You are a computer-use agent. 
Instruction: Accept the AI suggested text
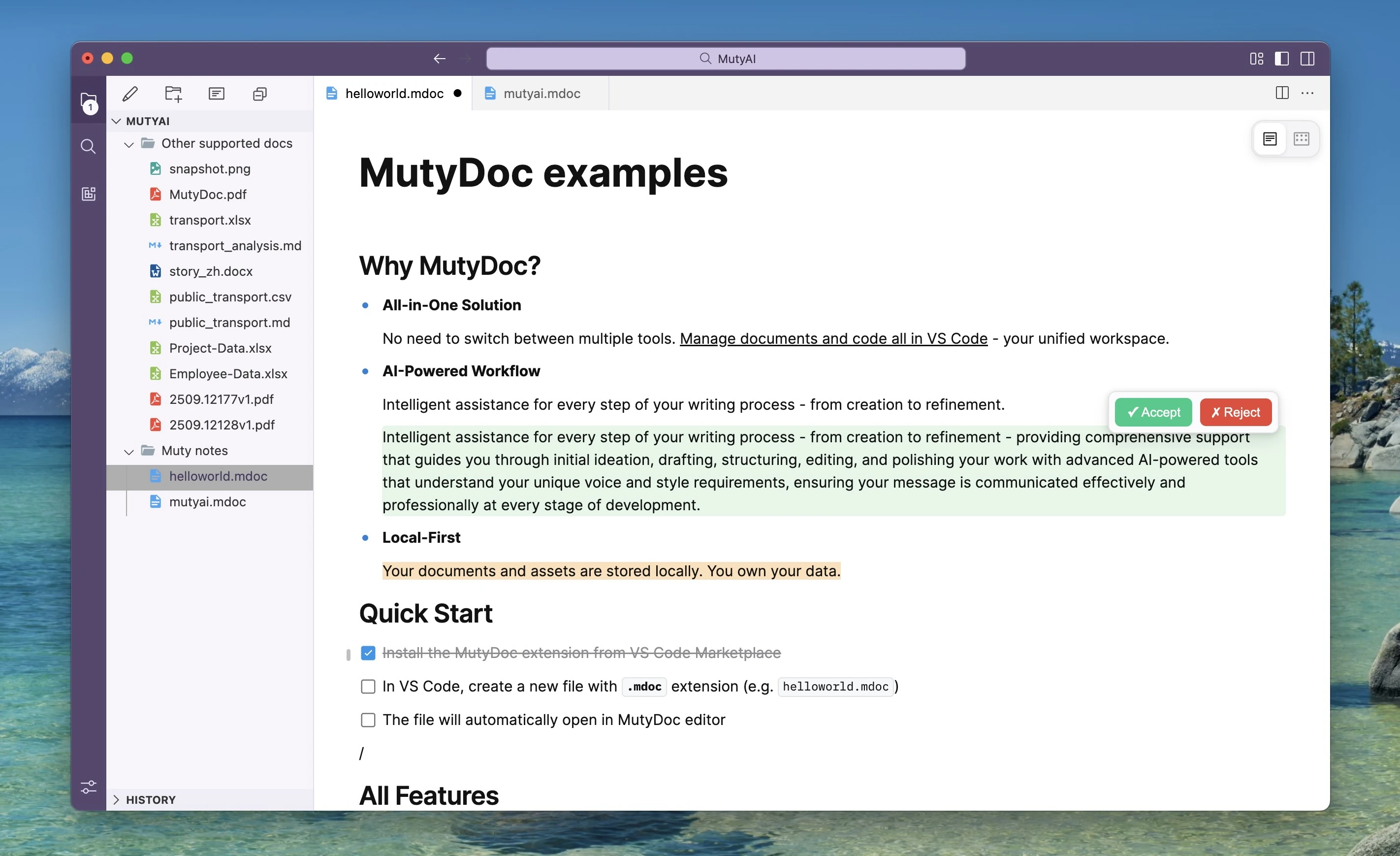1153,412
